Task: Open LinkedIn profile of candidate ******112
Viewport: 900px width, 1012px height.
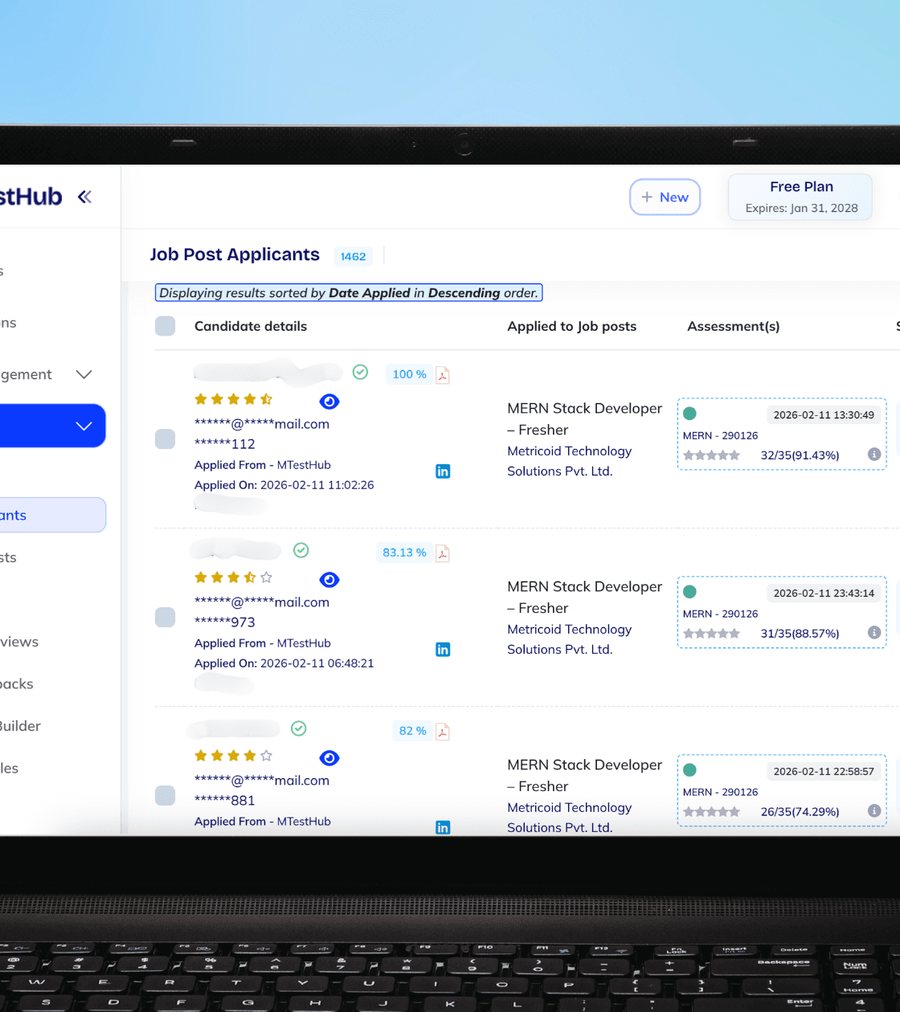Action: point(443,471)
